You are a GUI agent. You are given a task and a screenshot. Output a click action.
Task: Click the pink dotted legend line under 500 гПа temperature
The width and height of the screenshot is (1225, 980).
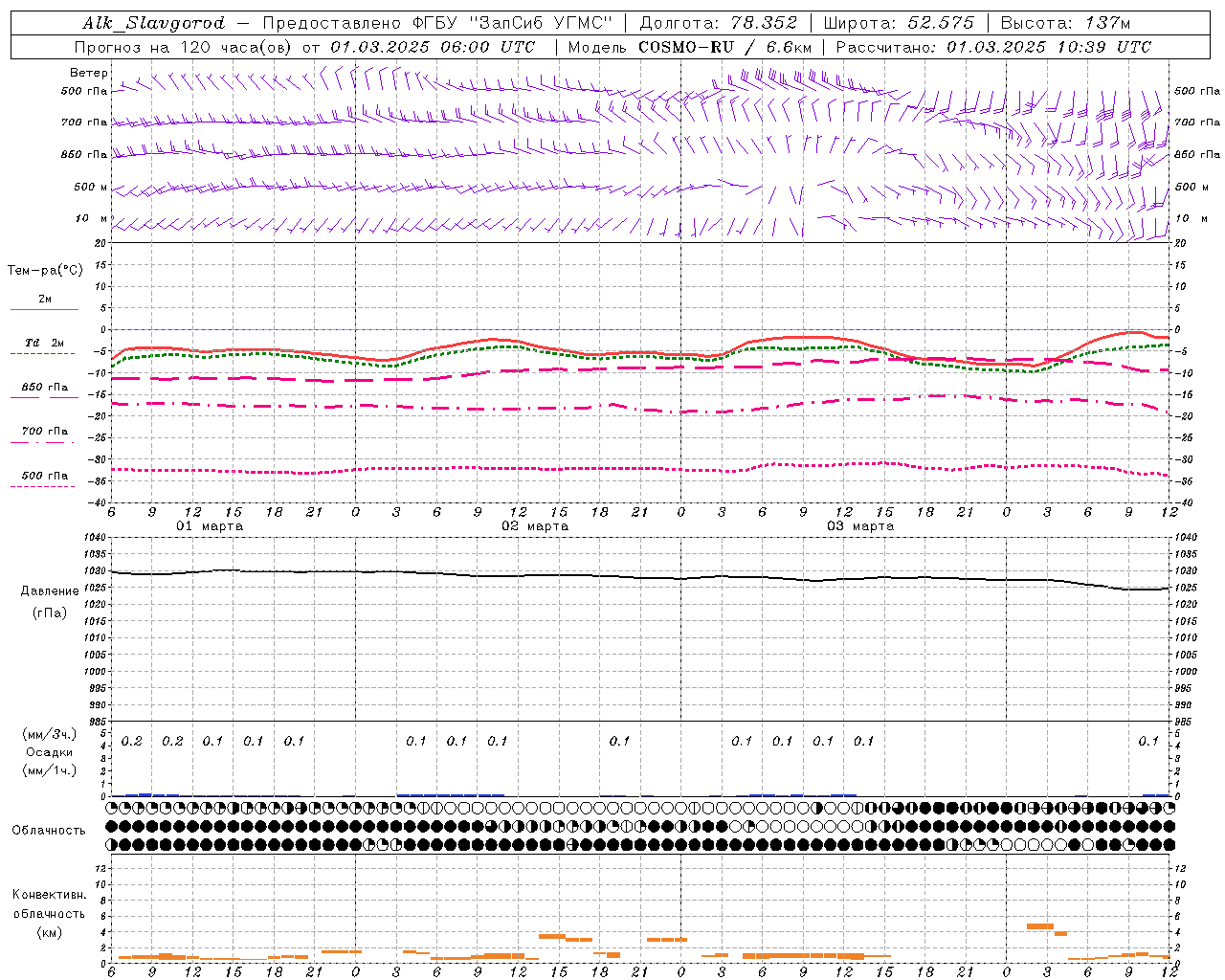pyautogui.click(x=43, y=487)
